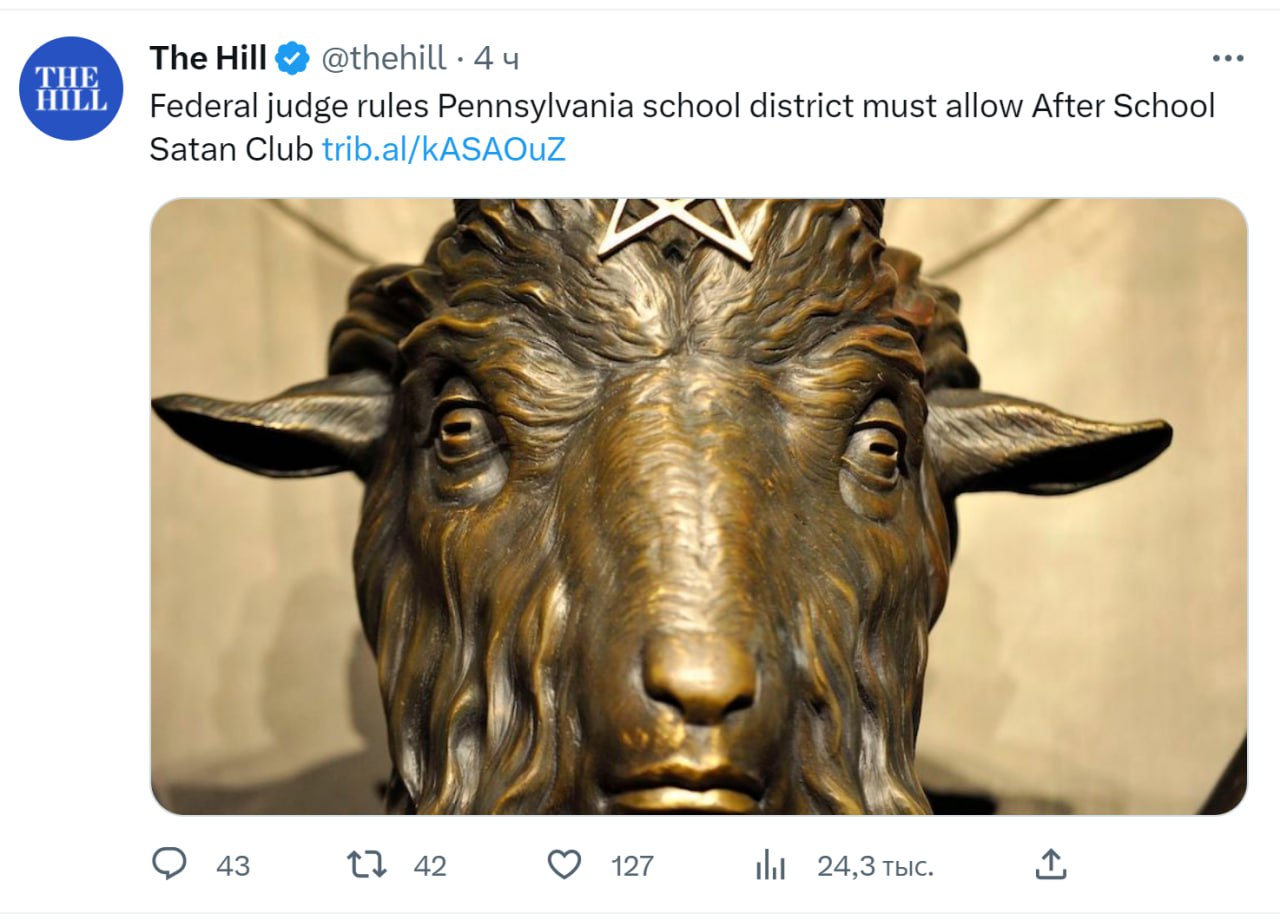Click the share upload arrow icon

[x=1050, y=864]
